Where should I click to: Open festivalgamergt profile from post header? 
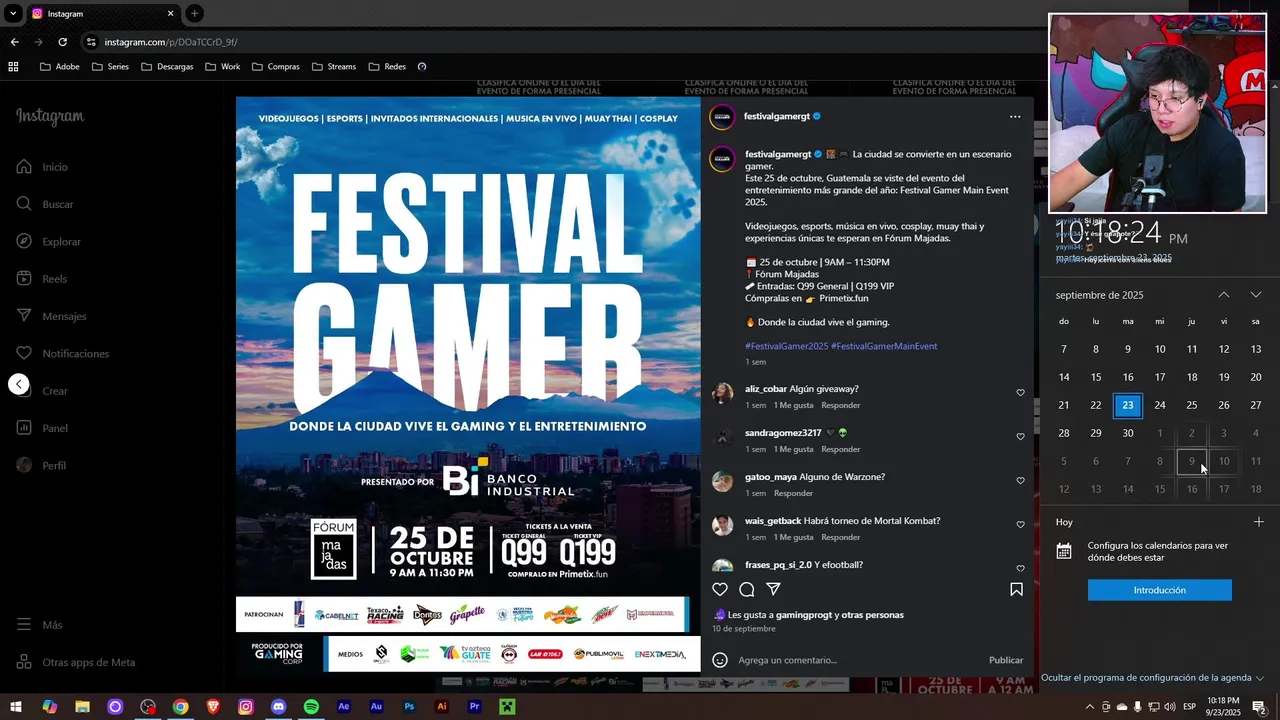(776, 116)
